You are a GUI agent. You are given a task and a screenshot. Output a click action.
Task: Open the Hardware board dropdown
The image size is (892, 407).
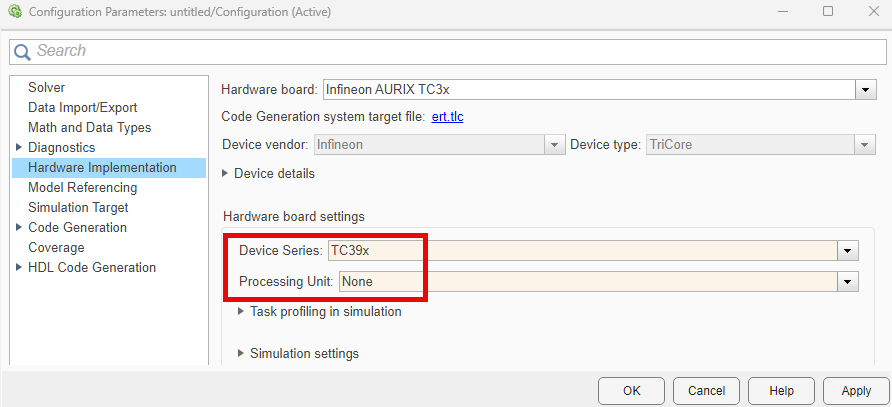[865, 90]
